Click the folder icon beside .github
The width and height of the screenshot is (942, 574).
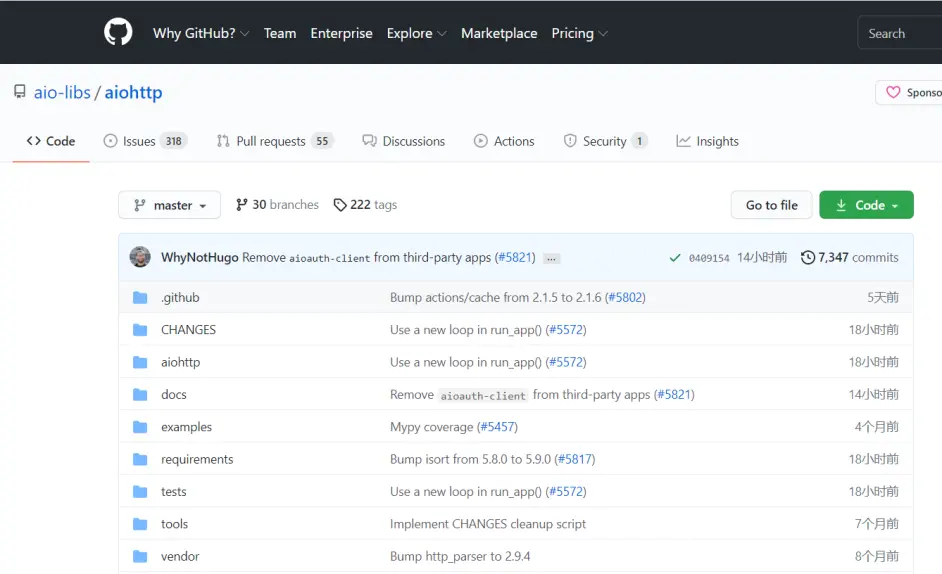point(140,298)
